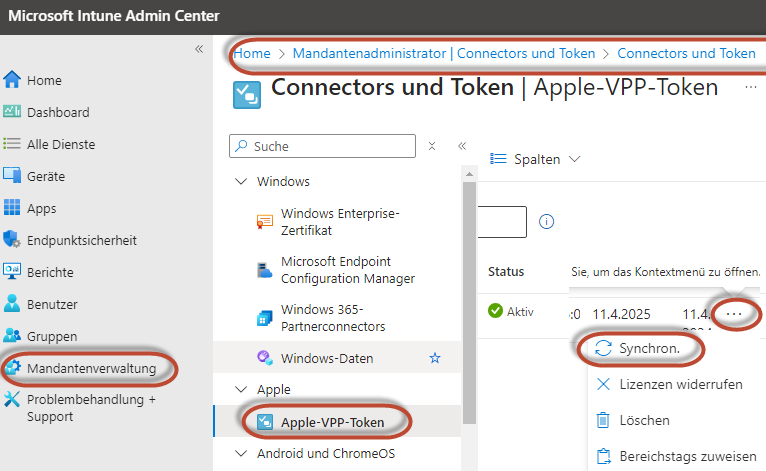Select the Endpunktsicherheit shield icon
Screen dimensions: 766x471
pyautogui.click(x=13, y=240)
